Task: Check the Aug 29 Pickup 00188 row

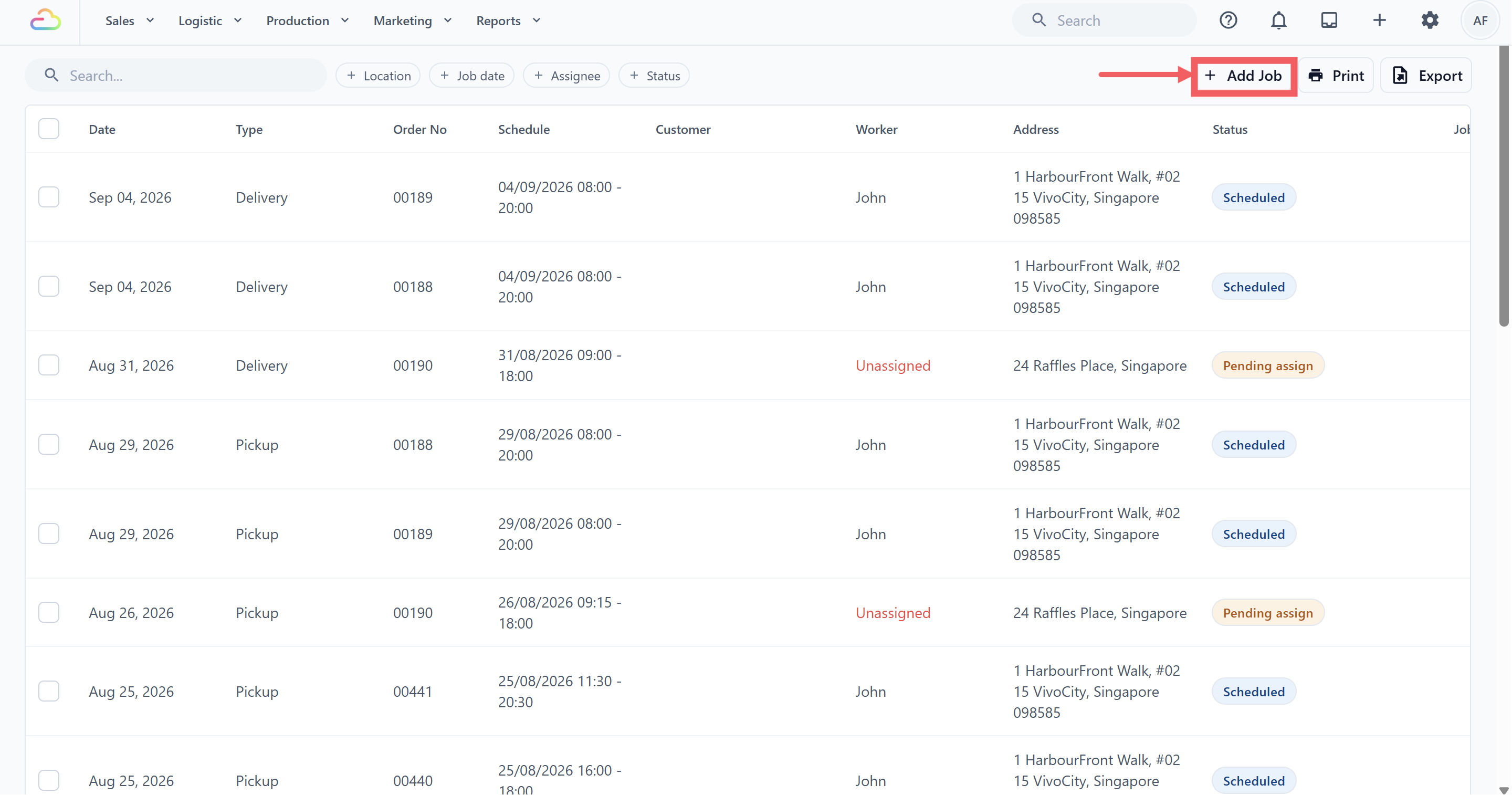Action: click(49, 444)
